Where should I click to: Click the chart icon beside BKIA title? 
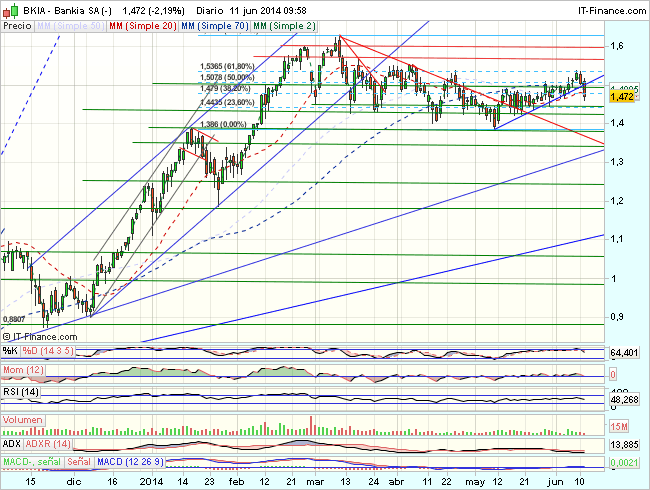point(10,8)
